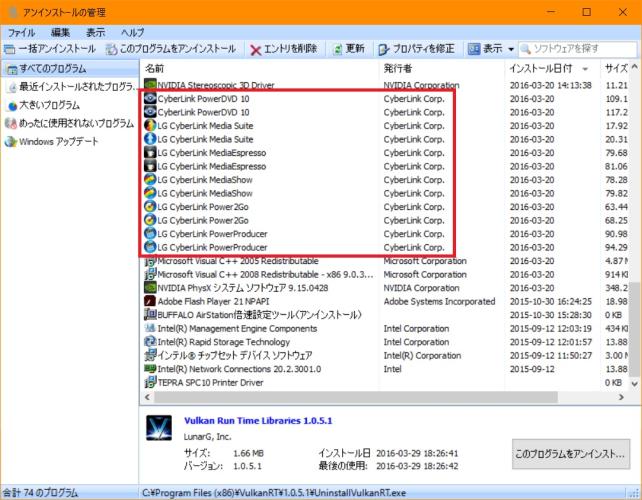
Task: Click status bar text 合計 74 のプログラム
Action: [x=40, y=493]
